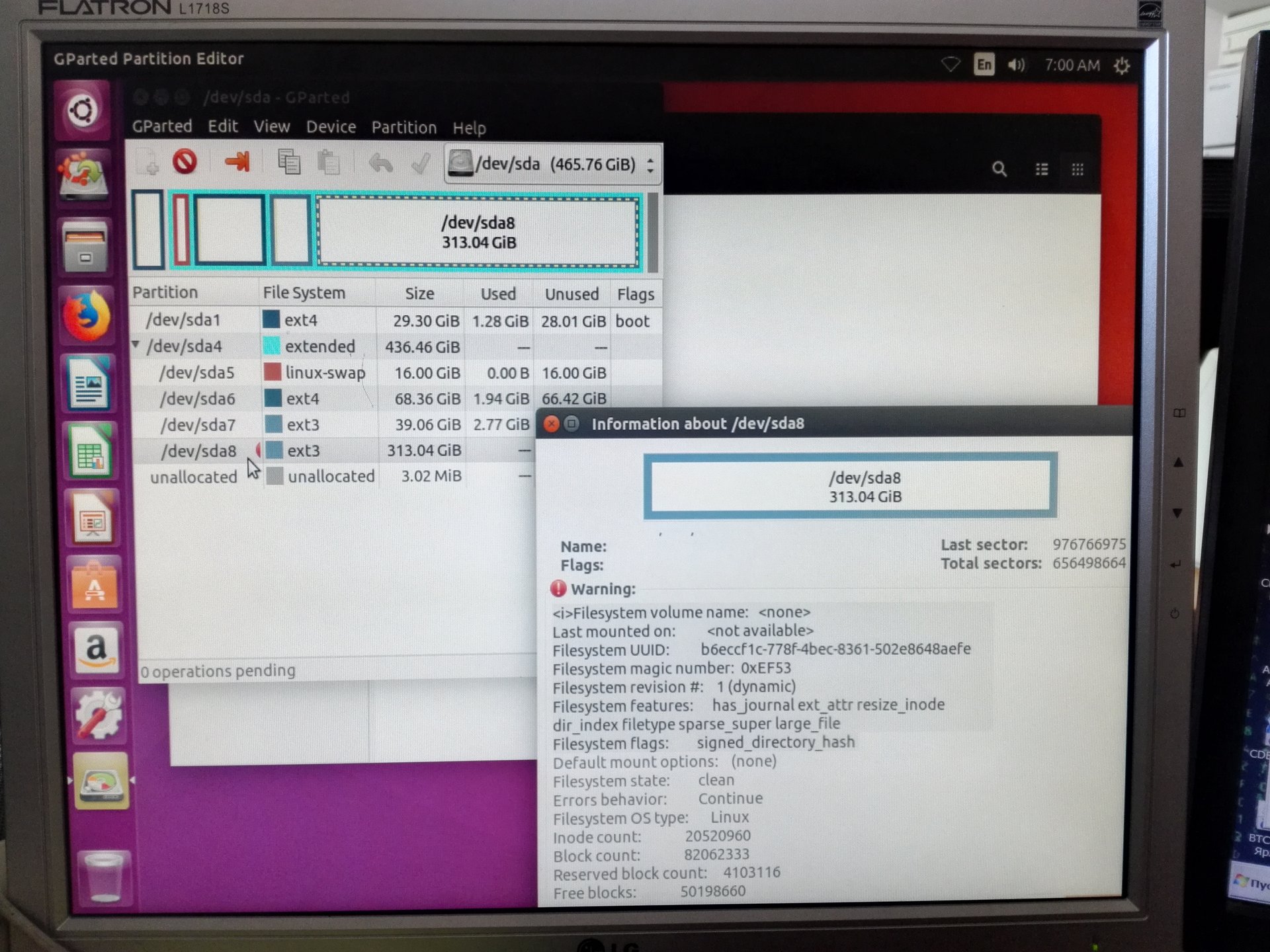Select the /dev/sda7 partition row
This screenshot has height=952, width=1270.
click(x=198, y=425)
